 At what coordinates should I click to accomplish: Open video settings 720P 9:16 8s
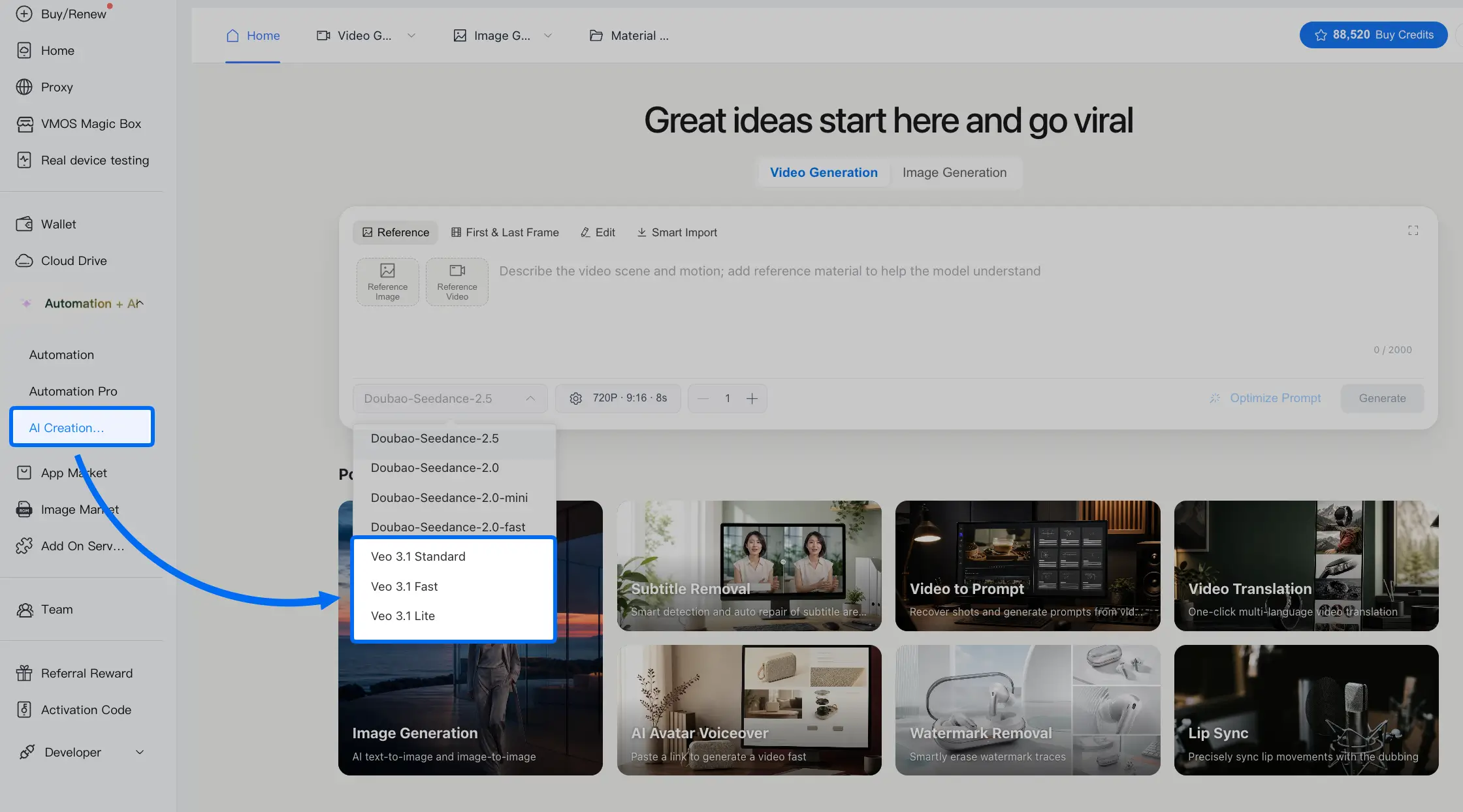click(x=618, y=398)
